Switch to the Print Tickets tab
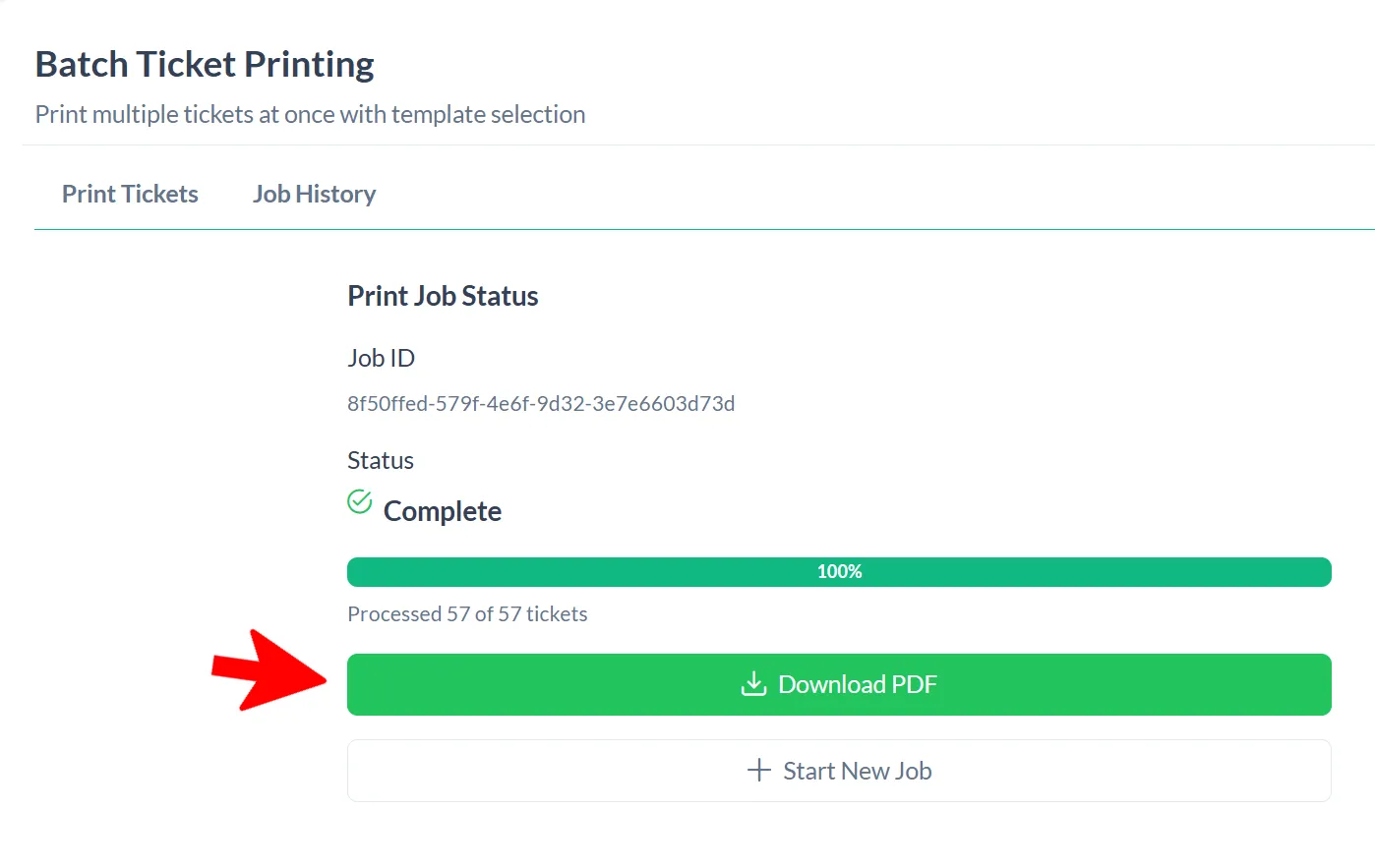1375x868 pixels. click(x=130, y=194)
